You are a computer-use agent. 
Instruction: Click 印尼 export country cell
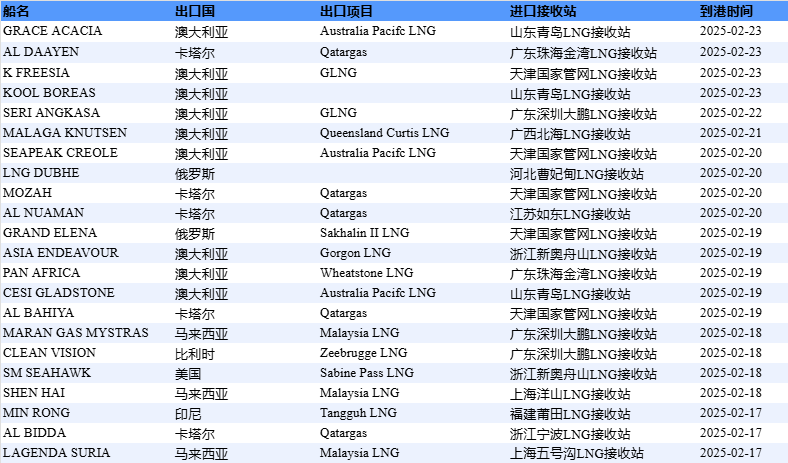pos(188,415)
